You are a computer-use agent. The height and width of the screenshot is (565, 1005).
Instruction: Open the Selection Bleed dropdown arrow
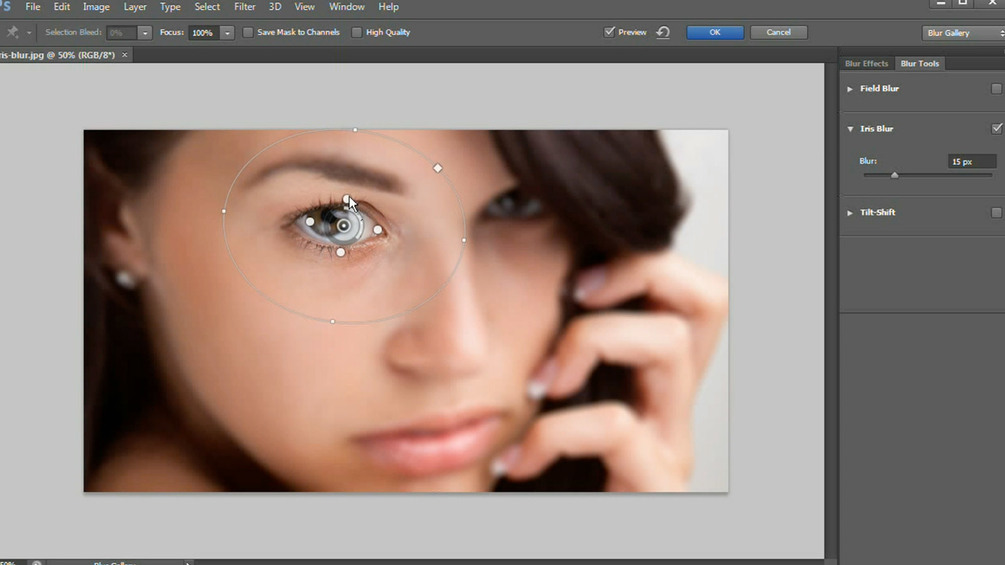(x=145, y=33)
